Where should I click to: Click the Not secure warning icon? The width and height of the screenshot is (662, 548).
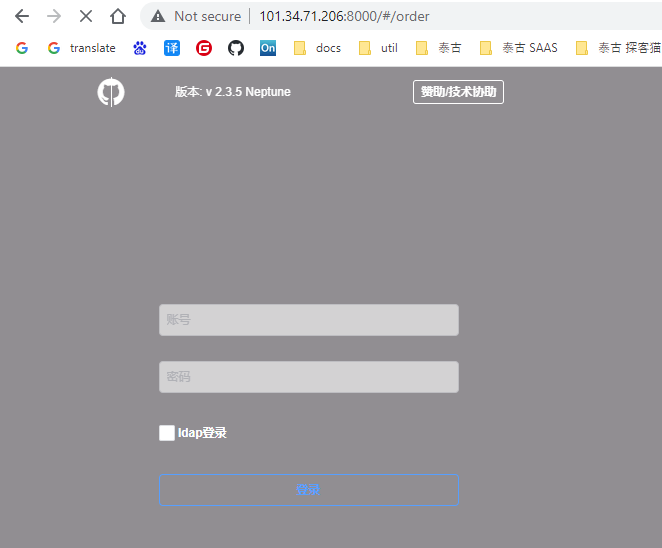pos(158,16)
